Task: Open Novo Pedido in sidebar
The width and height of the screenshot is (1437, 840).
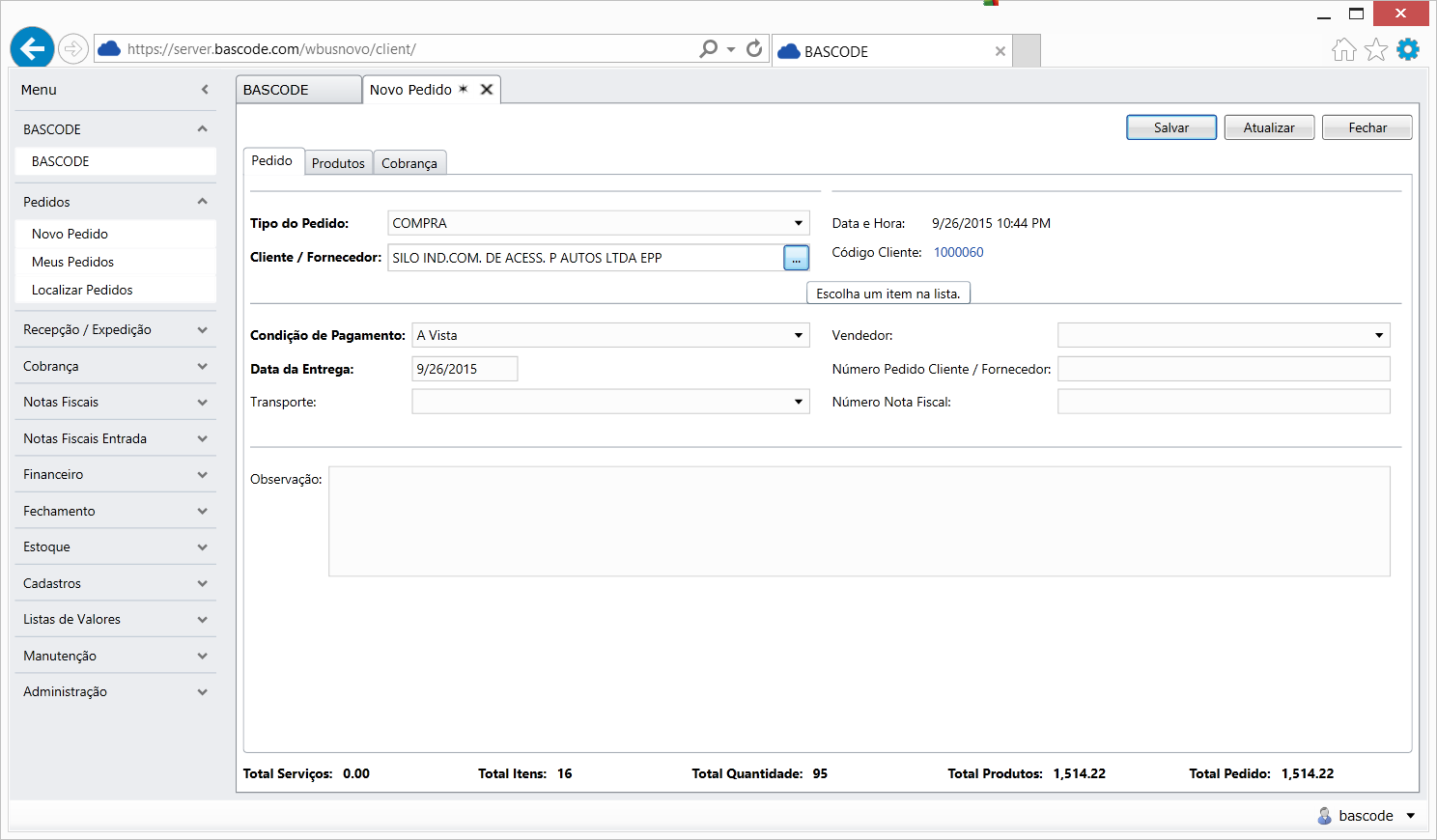Action: click(x=116, y=234)
